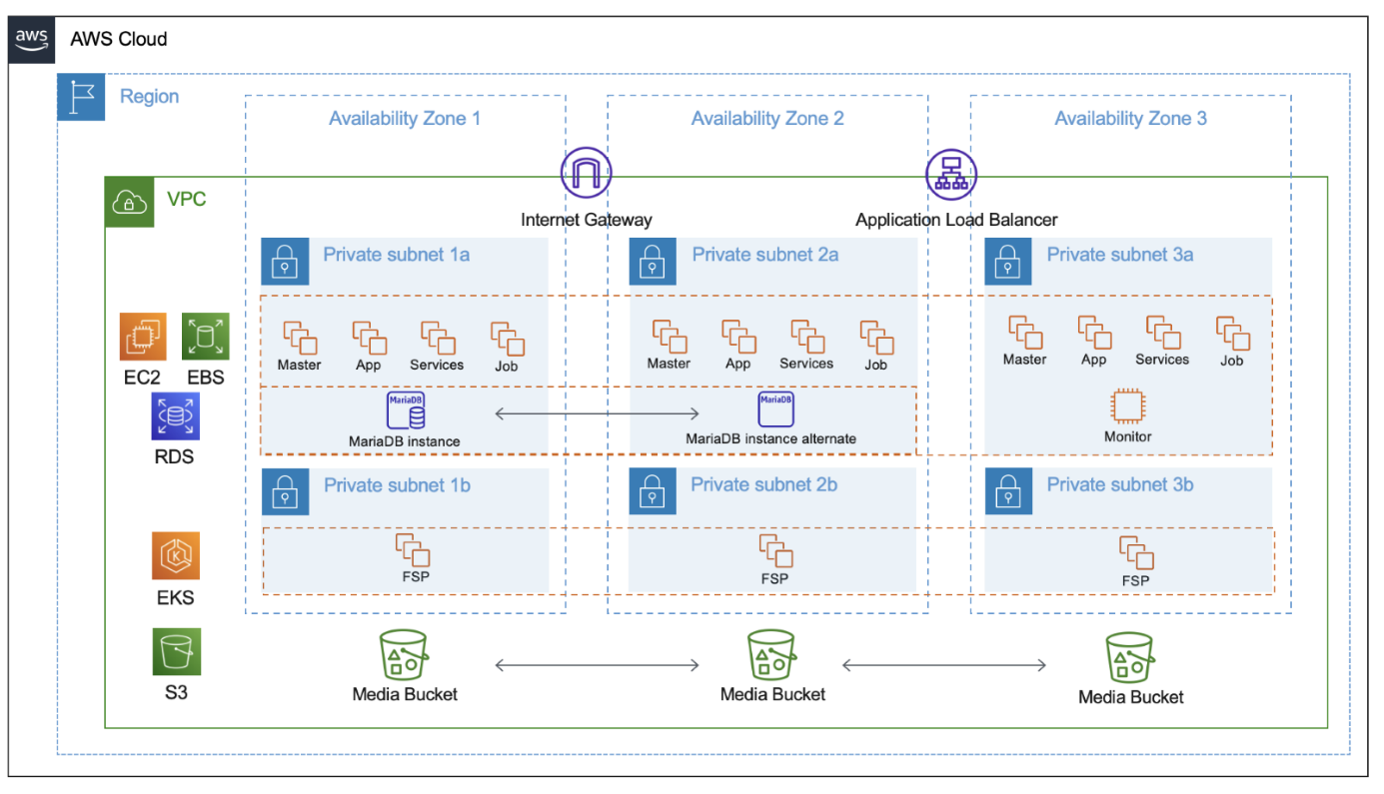
Task: Click the "Availability Zone 1" heading
Action: tap(405, 119)
